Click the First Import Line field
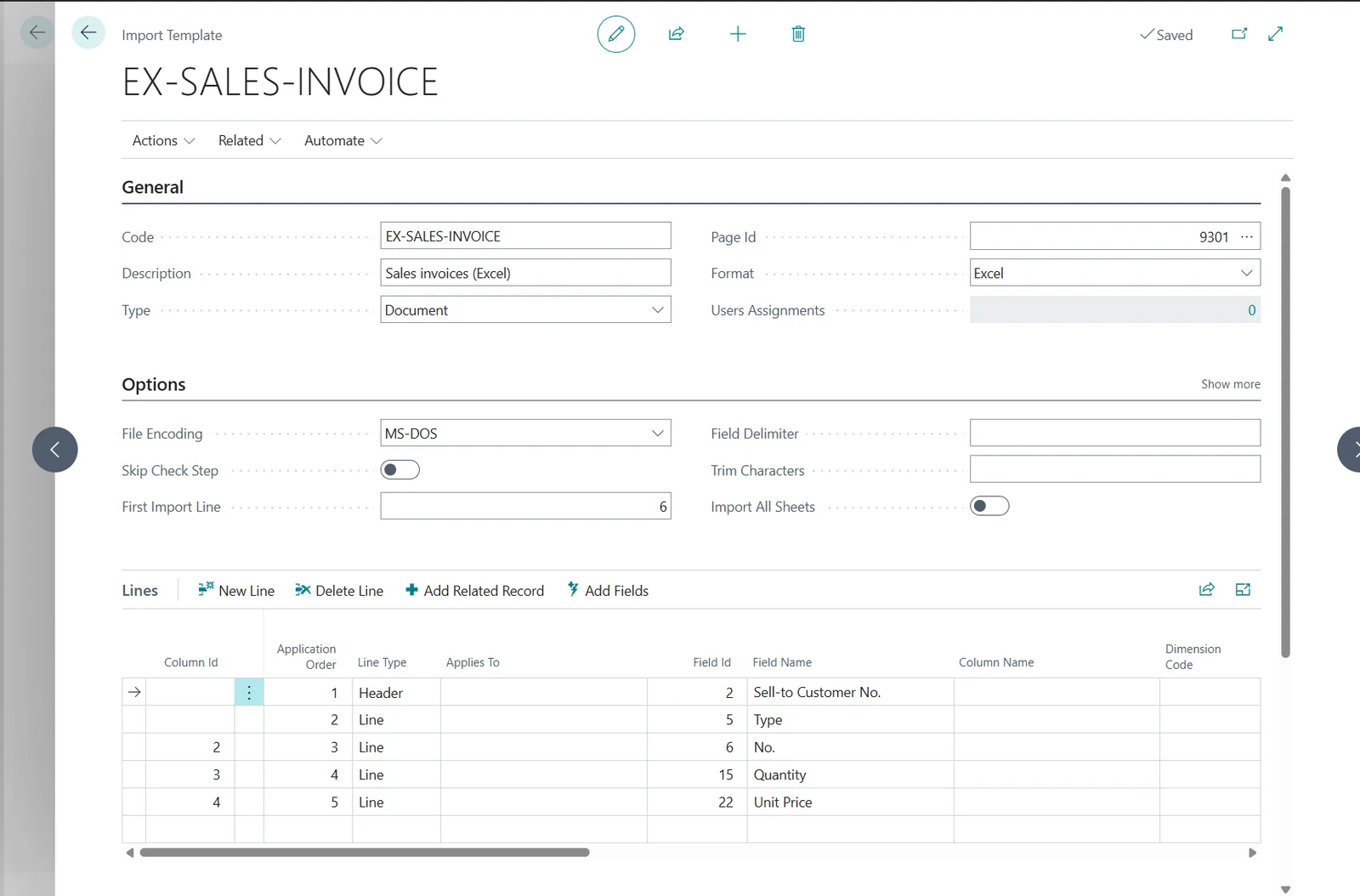 point(525,506)
